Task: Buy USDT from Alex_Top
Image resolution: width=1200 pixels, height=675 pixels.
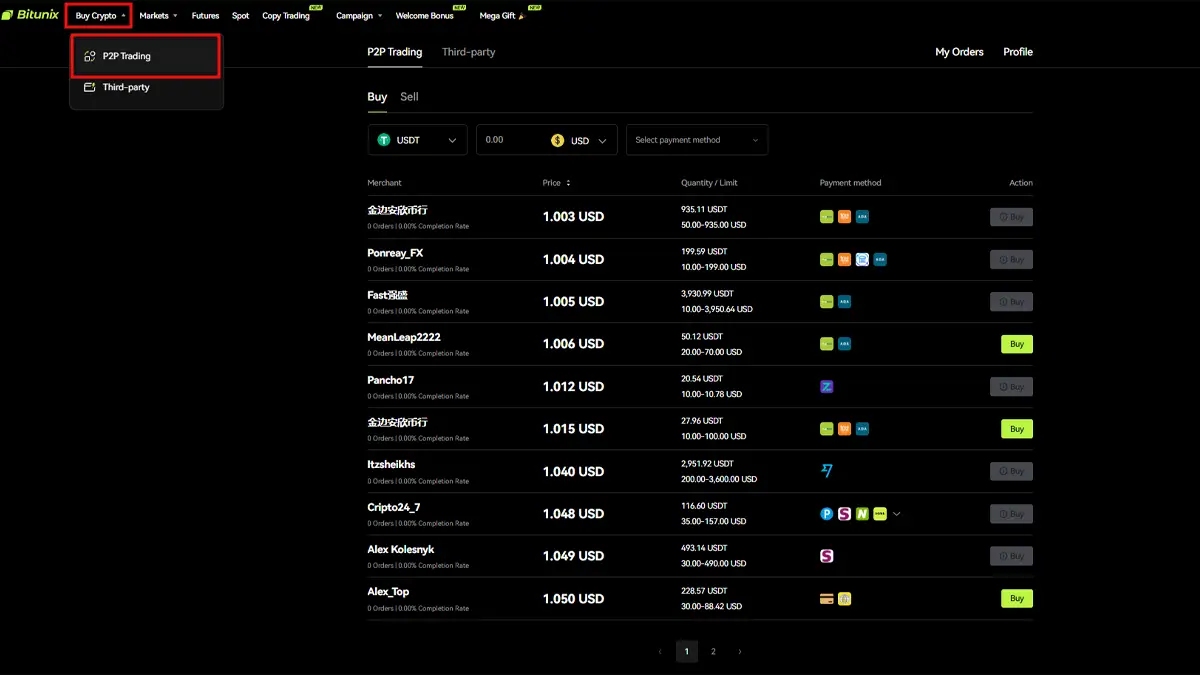Action: (1017, 599)
